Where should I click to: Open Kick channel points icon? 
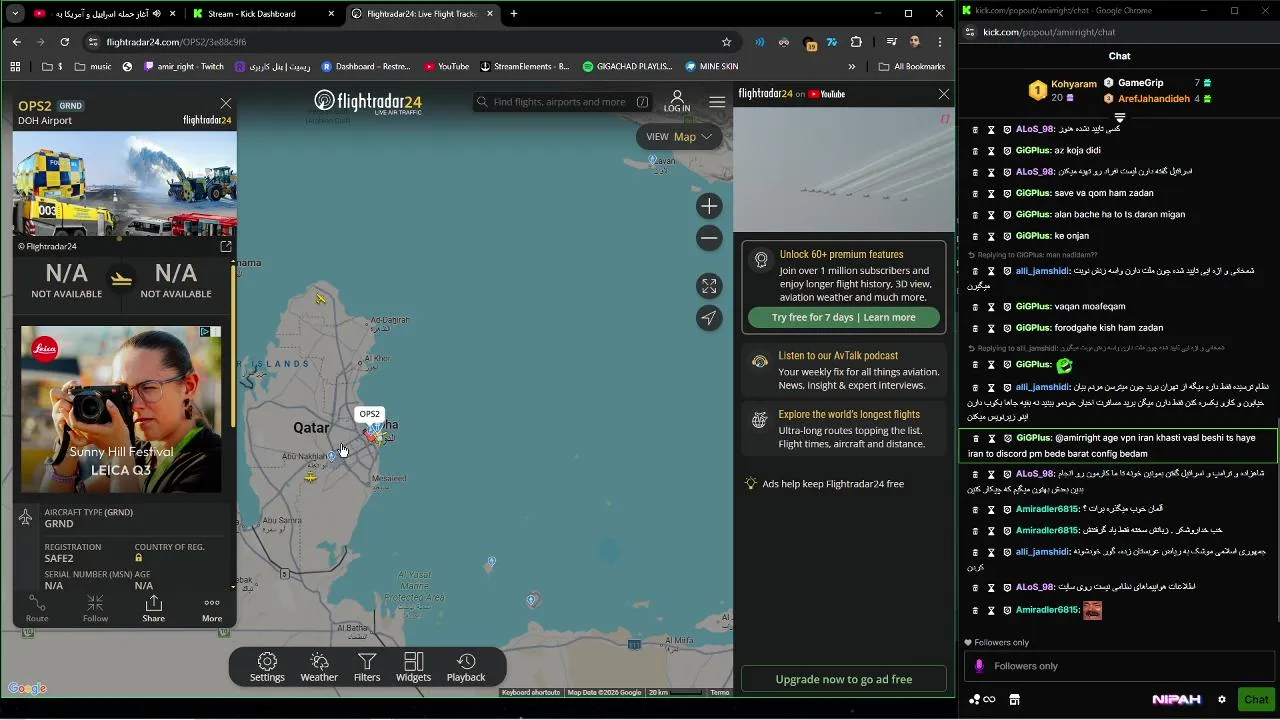pos(982,699)
